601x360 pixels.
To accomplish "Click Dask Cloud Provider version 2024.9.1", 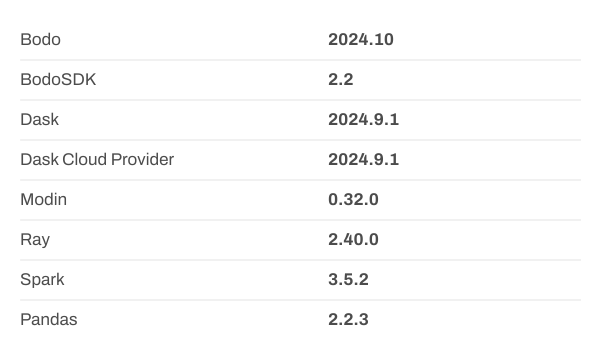I will tap(363, 159).
